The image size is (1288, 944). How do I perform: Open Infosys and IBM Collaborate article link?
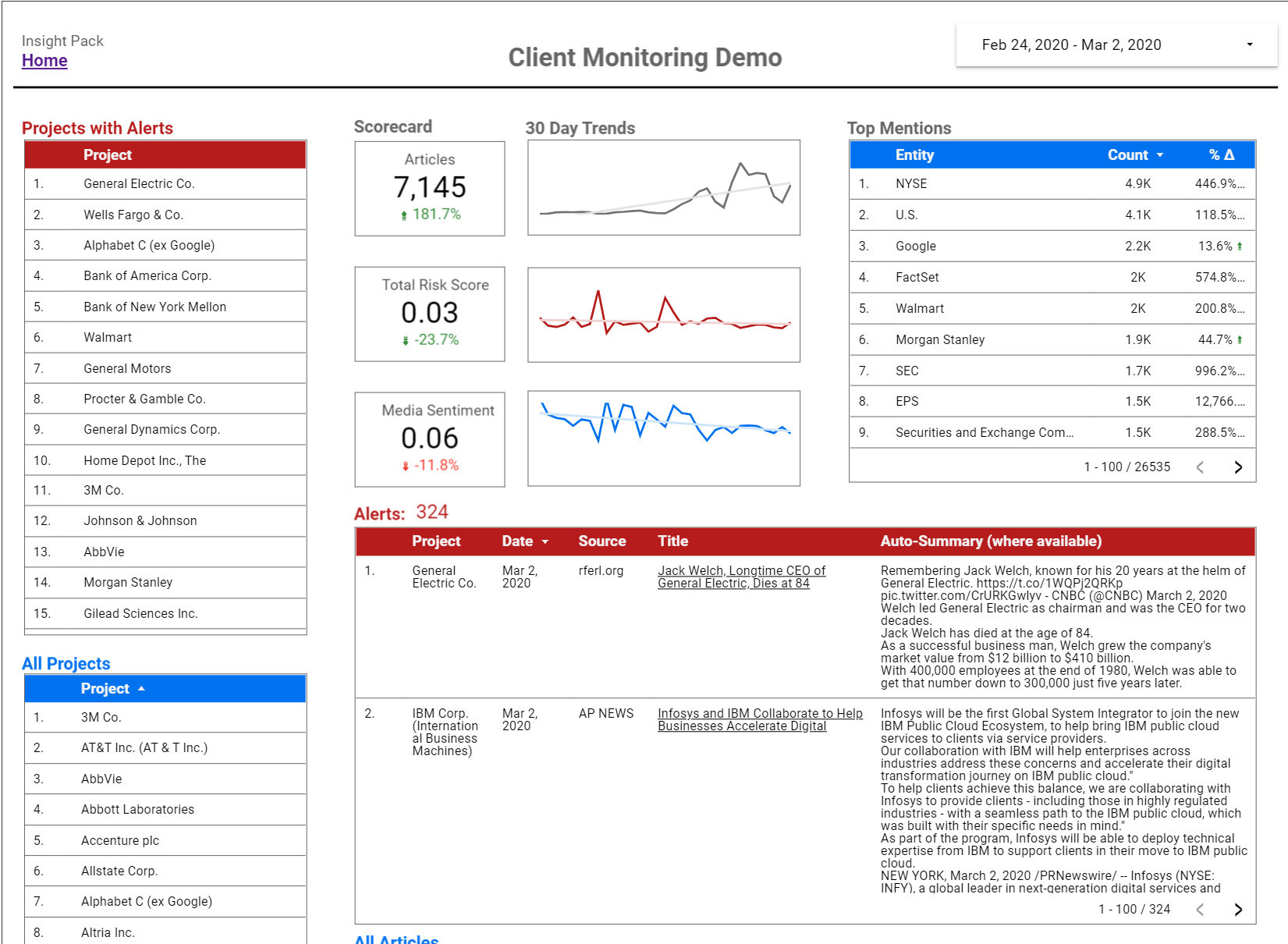click(x=760, y=719)
